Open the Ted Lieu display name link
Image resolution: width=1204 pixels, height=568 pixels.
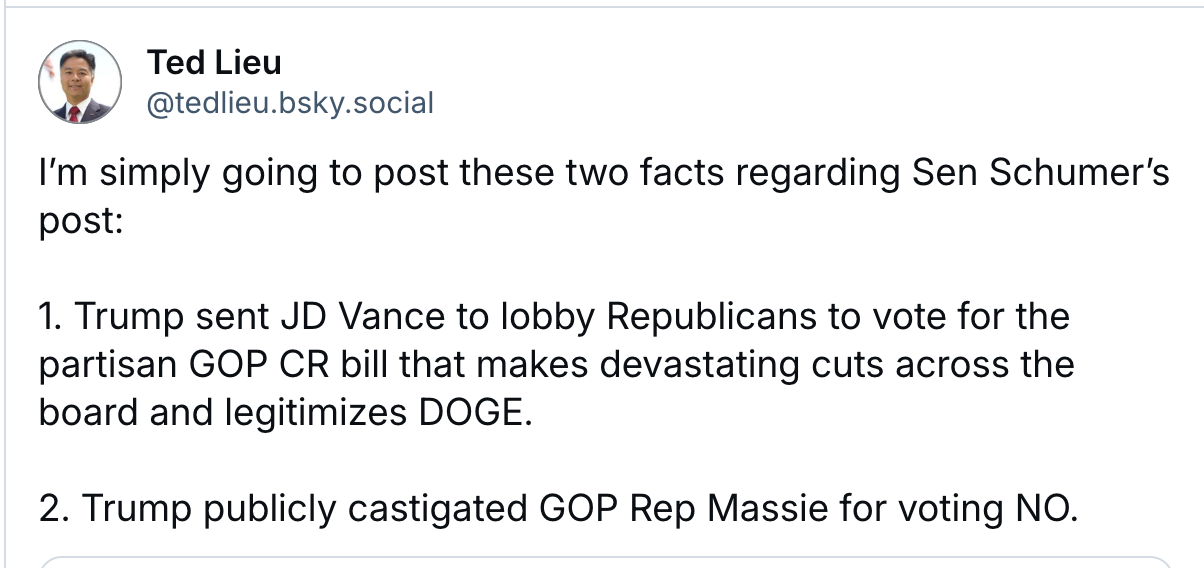[x=214, y=63]
